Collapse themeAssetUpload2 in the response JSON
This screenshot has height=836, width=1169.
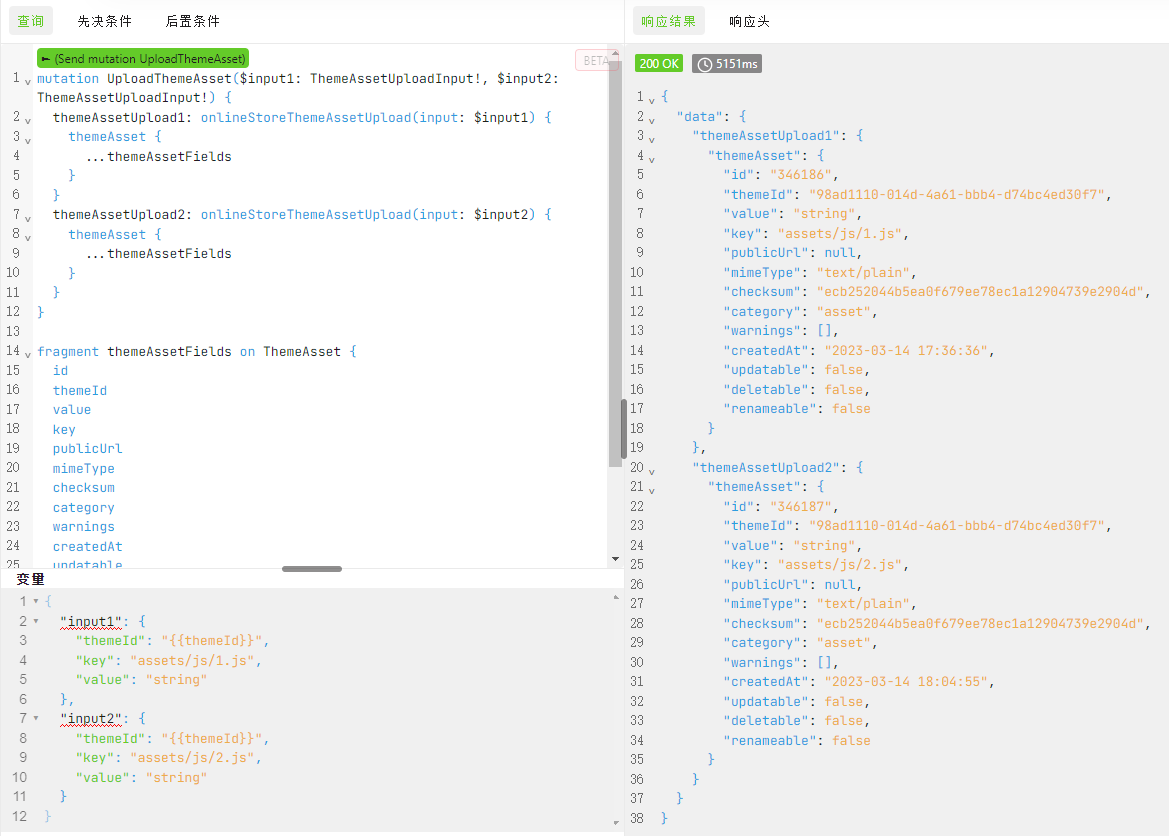click(652, 469)
